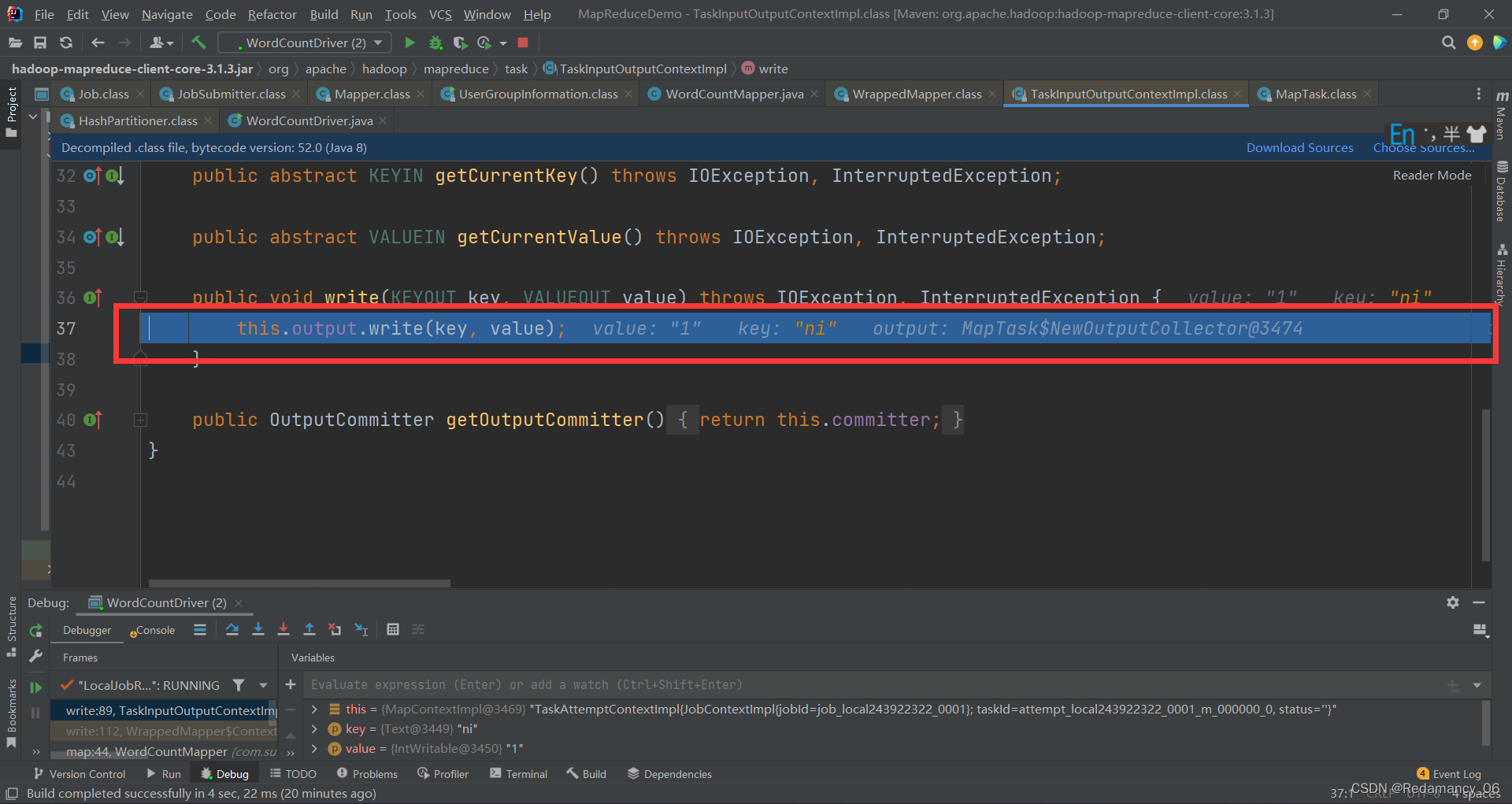
Task: Click editor horizontal scrollbar
Action: tap(299, 584)
